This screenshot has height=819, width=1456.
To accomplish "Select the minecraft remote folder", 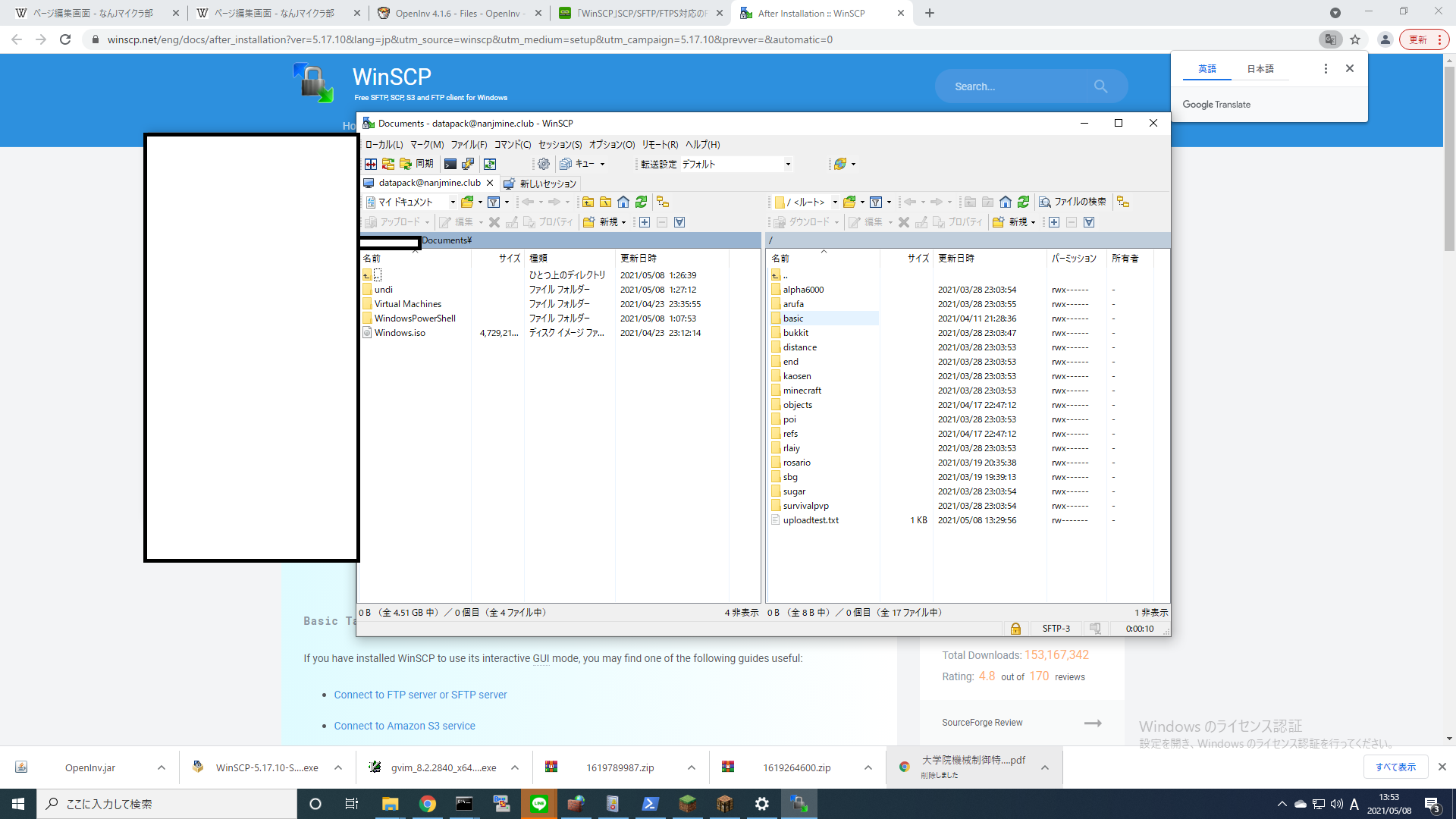I will pyautogui.click(x=802, y=391).
